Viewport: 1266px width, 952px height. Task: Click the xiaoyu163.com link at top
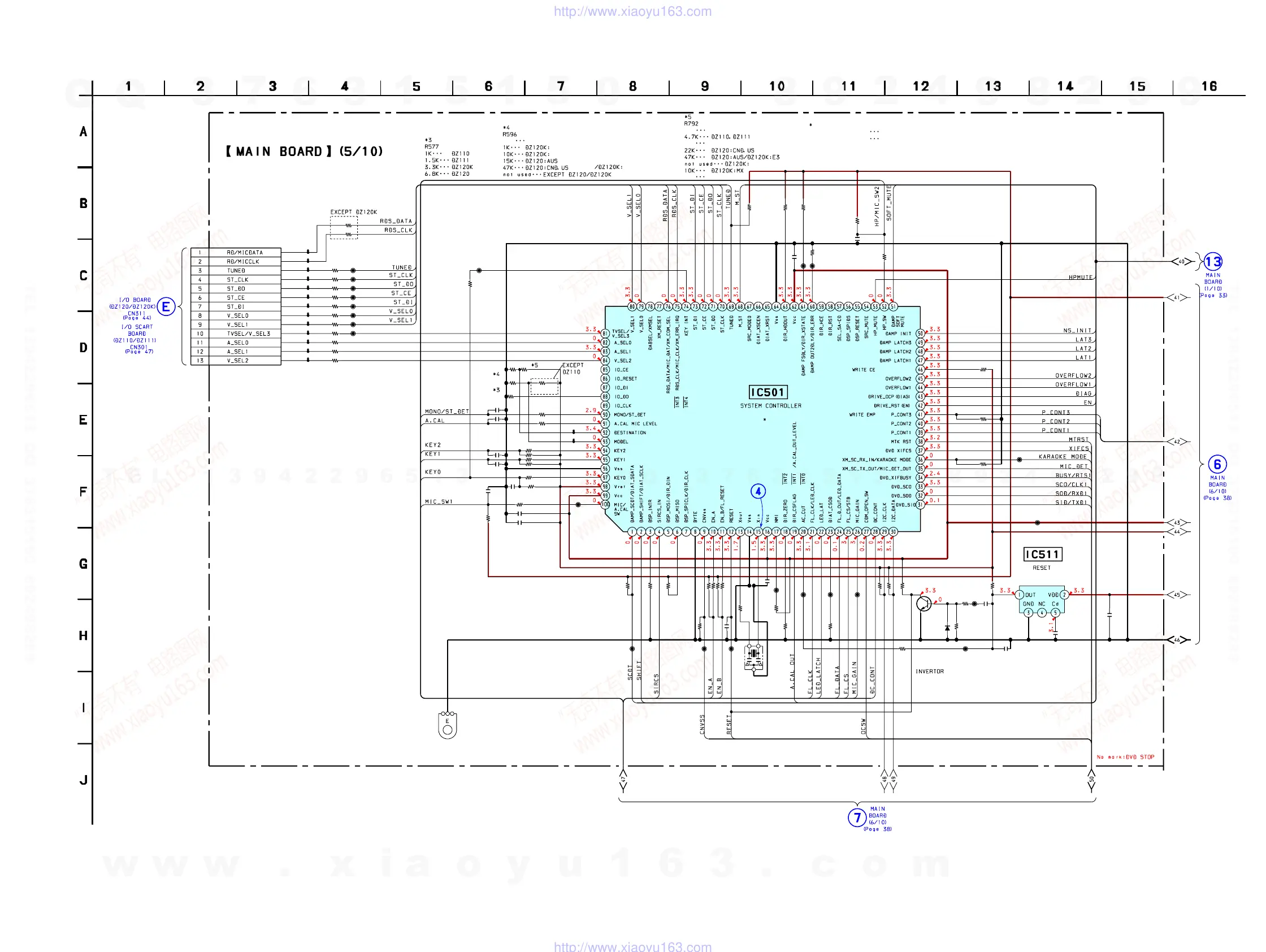click(x=632, y=11)
